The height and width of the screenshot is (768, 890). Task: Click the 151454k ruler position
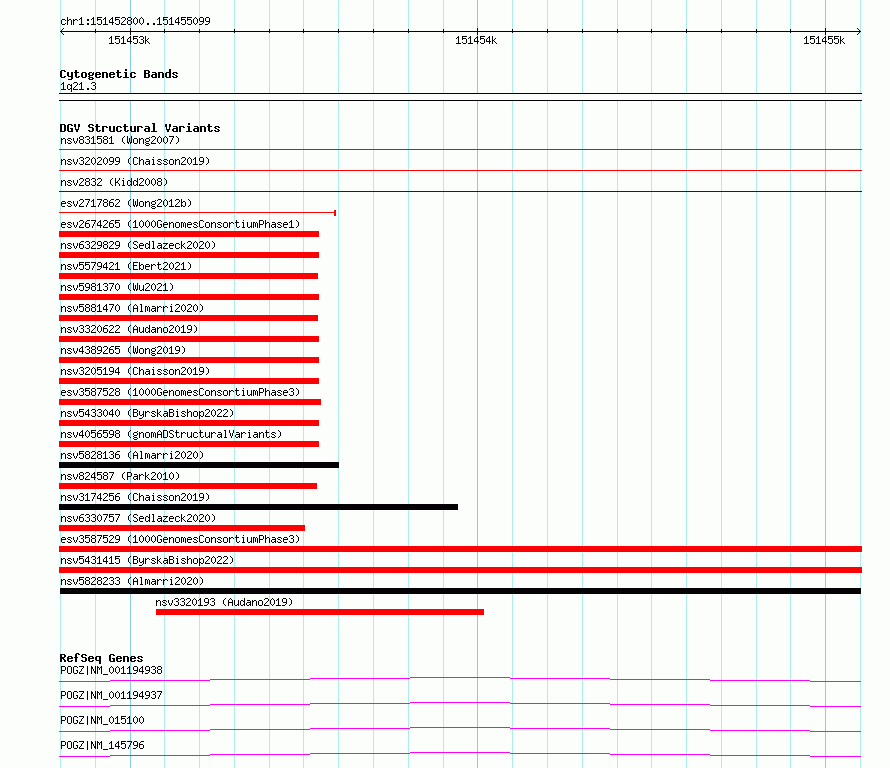pyautogui.click(x=476, y=40)
